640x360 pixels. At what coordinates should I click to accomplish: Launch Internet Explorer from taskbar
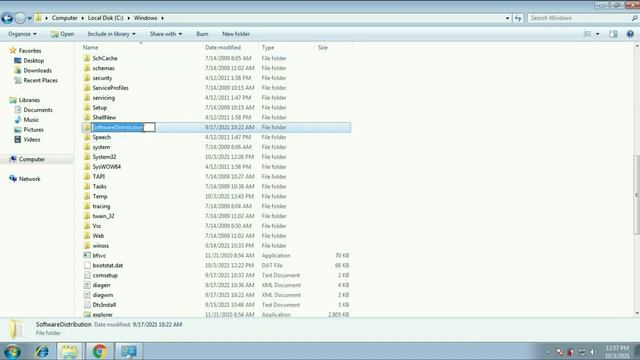pyautogui.click(x=41, y=351)
